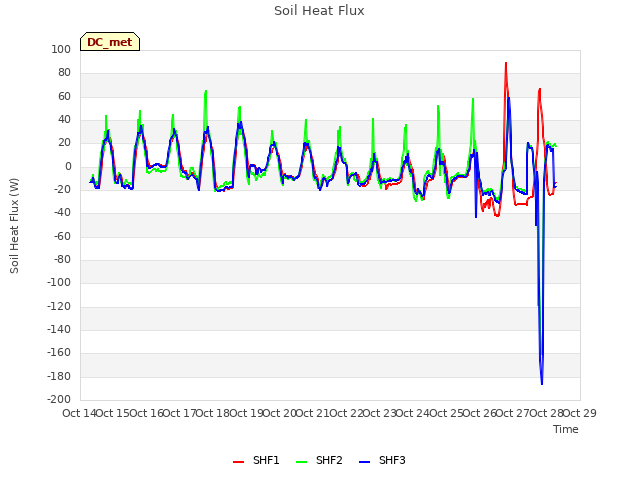
Task: Click the green SHF2 peak on Oct 17
Action: click(206, 91)
